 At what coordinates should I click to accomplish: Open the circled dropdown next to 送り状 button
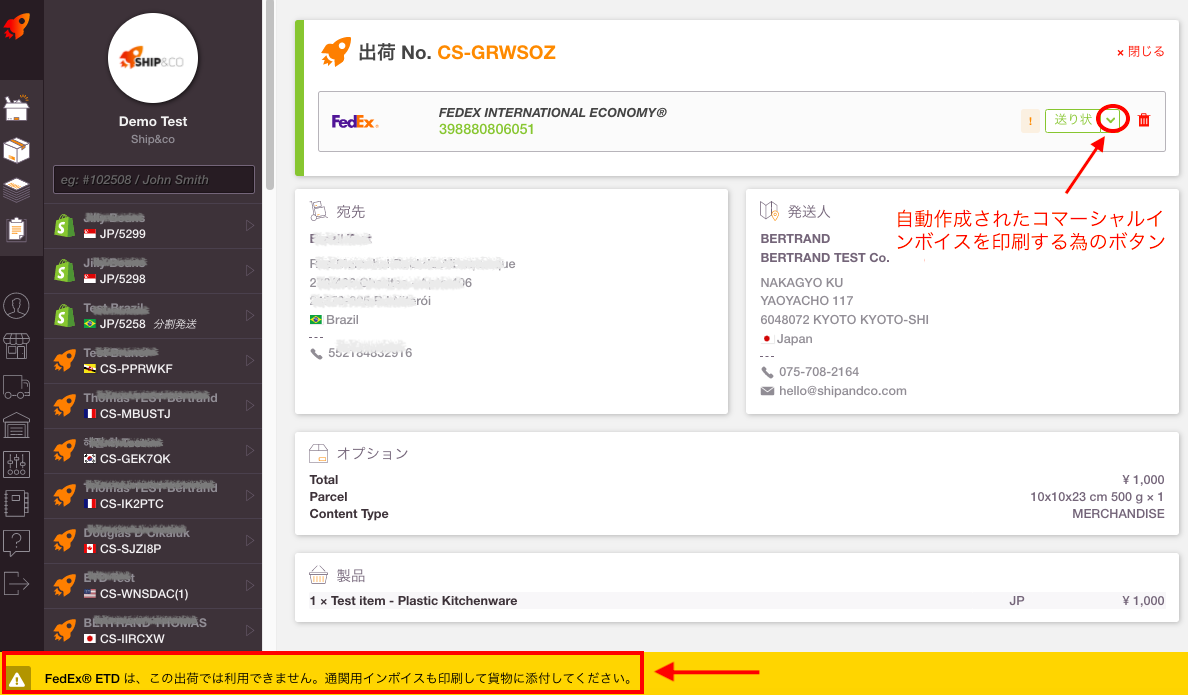(1111, 119)
